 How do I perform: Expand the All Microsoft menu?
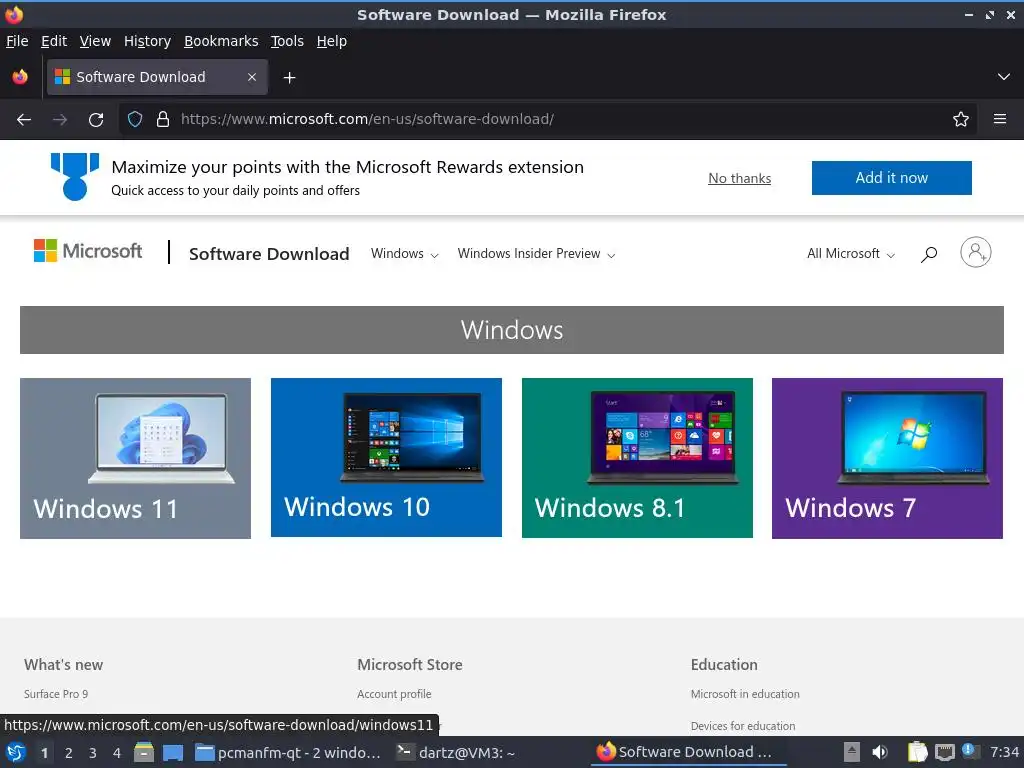[x=851, y=254]
